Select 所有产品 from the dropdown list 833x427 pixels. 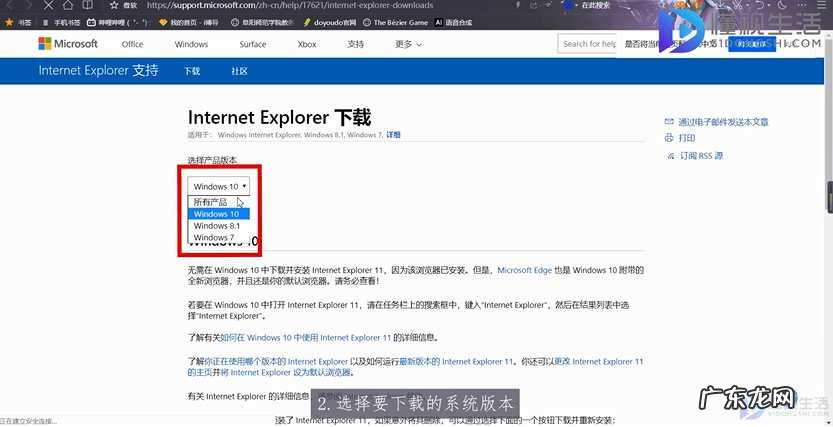tap(218, 202)
